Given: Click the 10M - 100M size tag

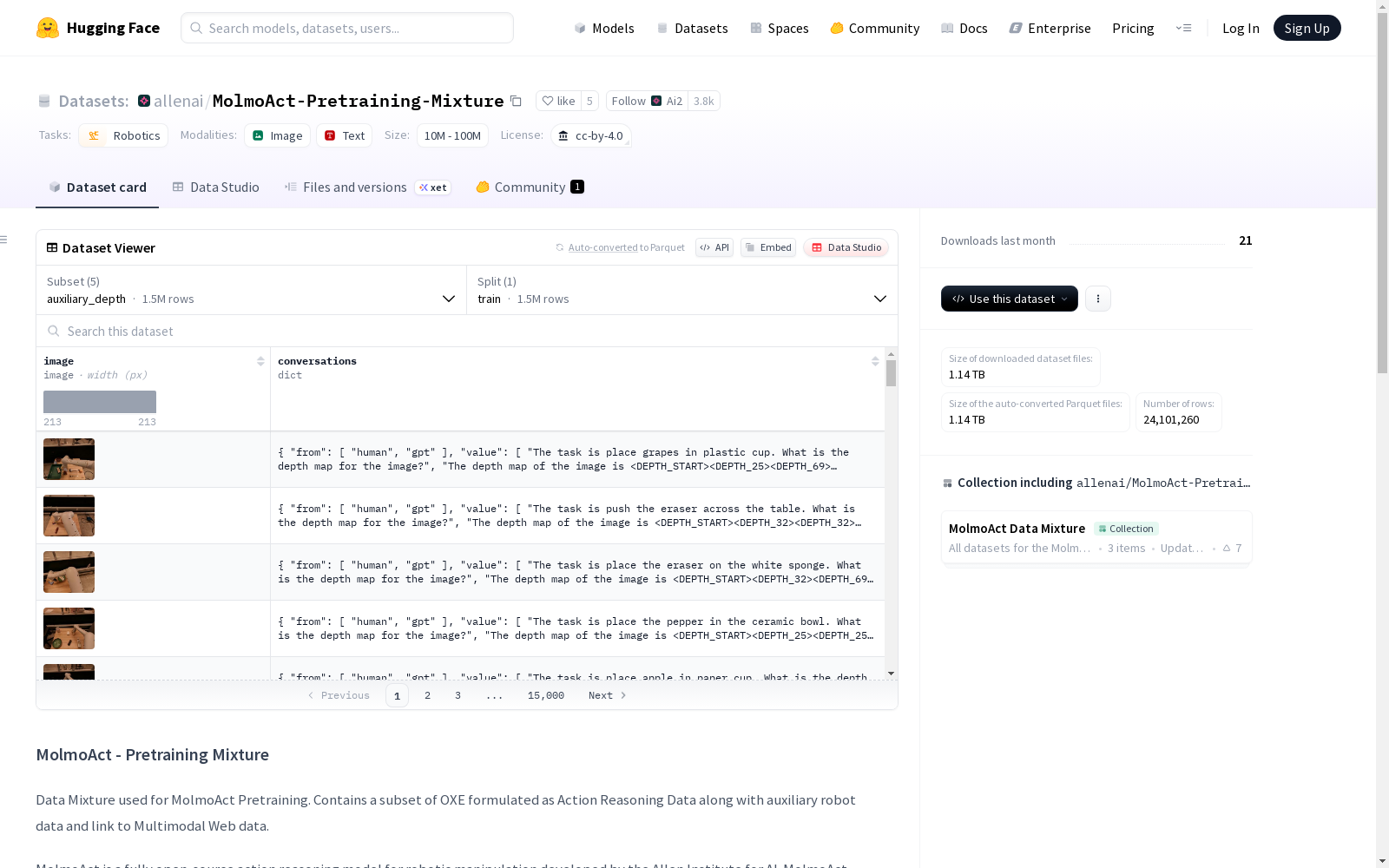Looking at the screenshot, I should (x=452, y=135).
